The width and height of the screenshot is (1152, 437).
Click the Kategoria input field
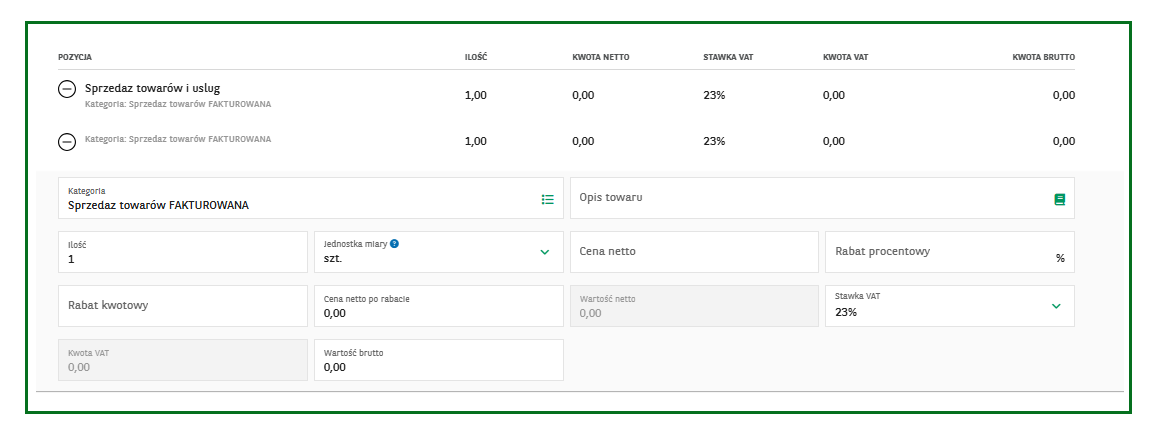coord(311,198)
